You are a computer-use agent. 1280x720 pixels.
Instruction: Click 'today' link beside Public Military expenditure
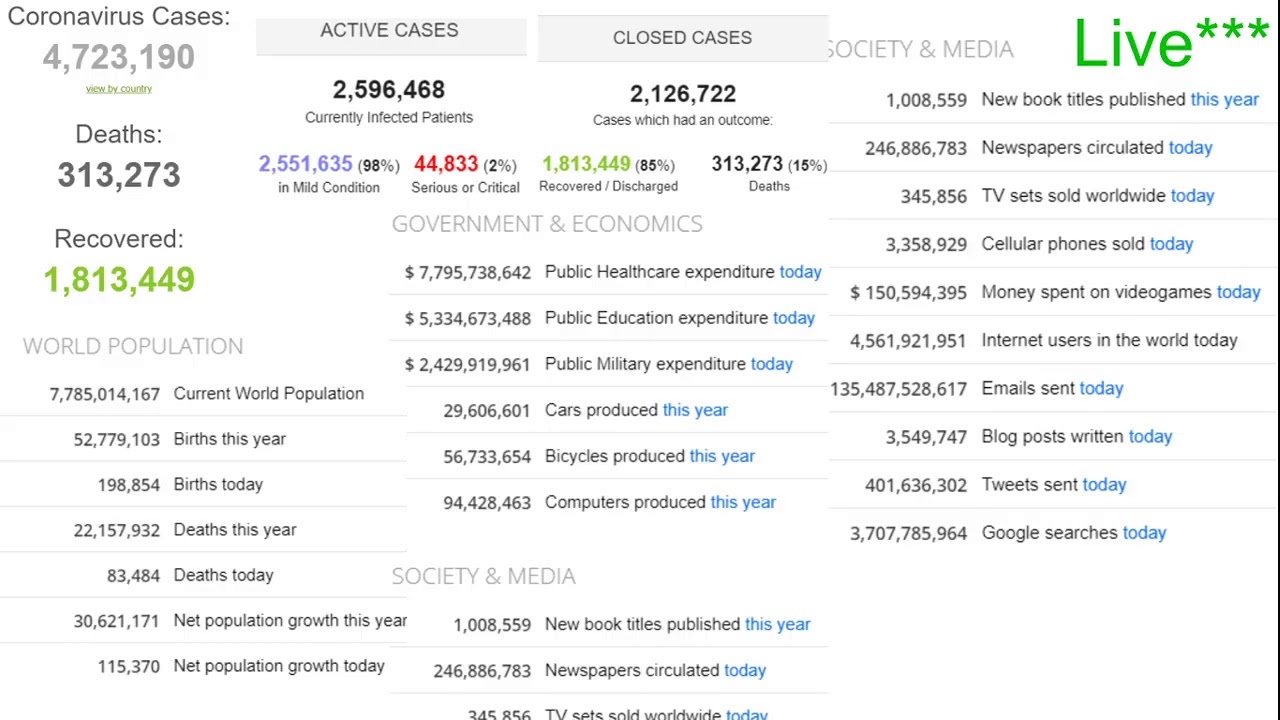point(772,364)
